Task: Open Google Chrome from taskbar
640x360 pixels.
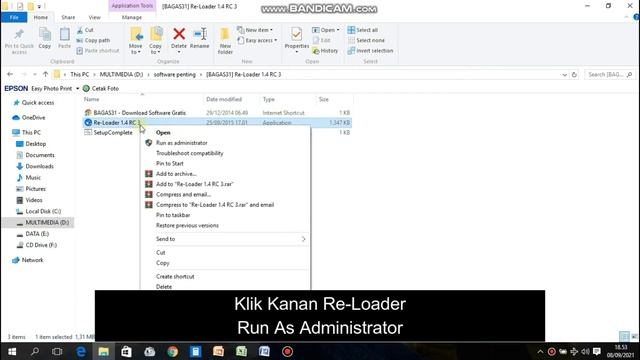Action: click(x=173, y=351)
